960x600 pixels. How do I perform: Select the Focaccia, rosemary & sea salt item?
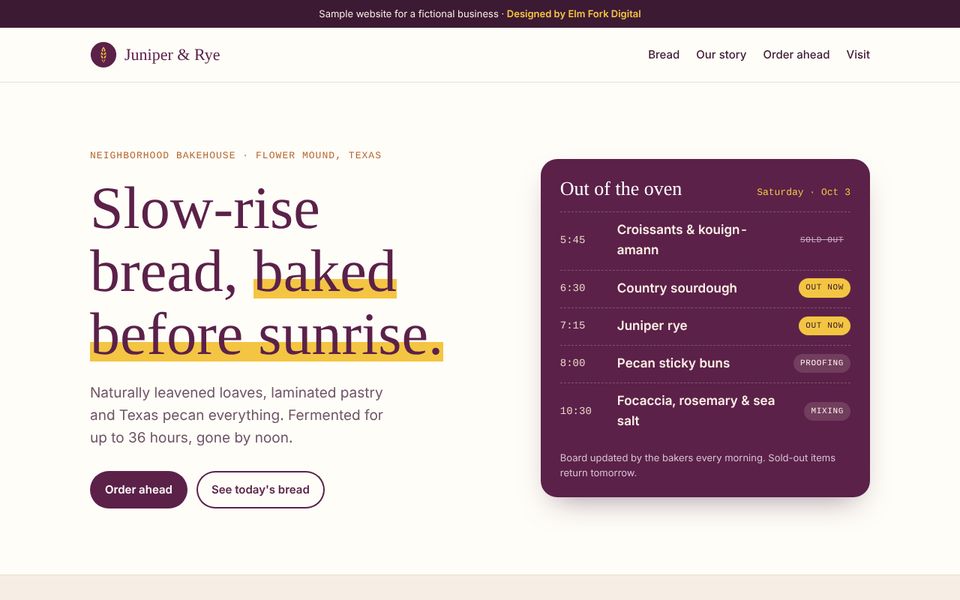click(x=696, y=410)
